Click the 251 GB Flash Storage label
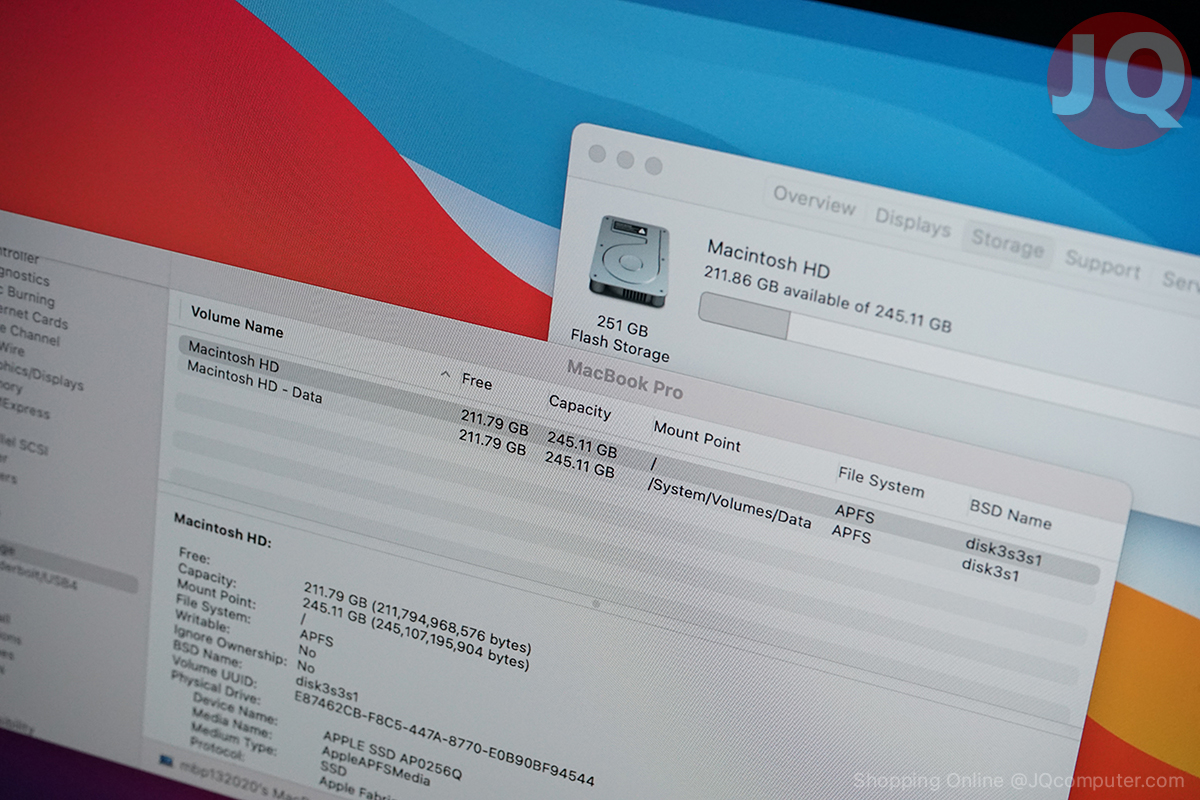 (620, 340)
